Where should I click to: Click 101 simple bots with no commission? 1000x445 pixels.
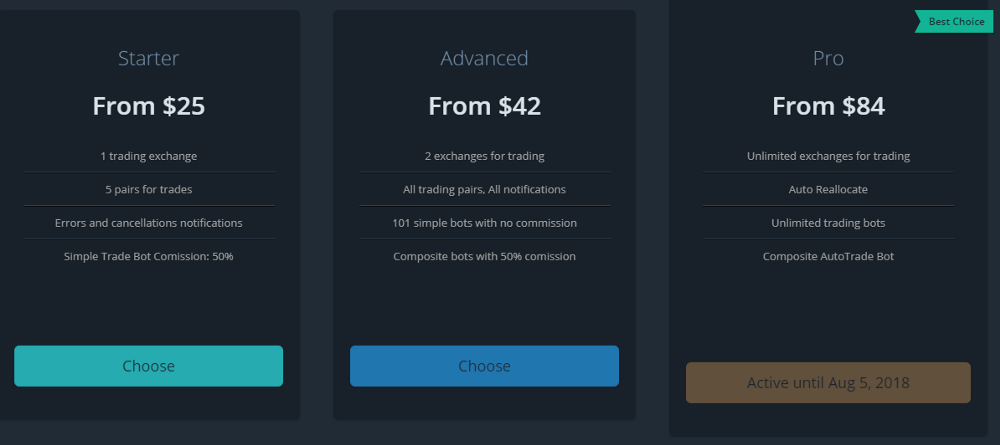coord(485,223)
